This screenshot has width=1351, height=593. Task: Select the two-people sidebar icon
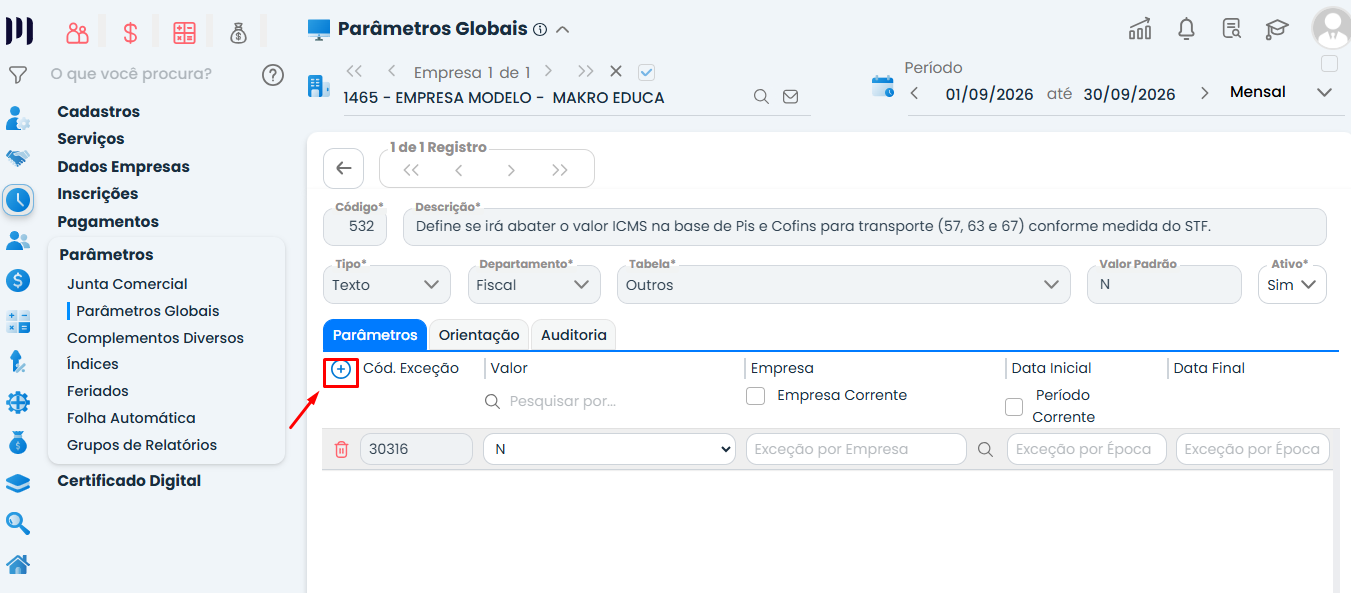coord(18,240)
